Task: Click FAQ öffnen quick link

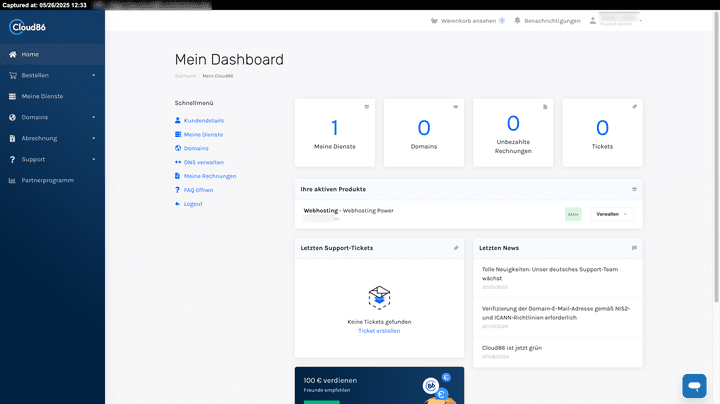Action: pyautogui.click(x=198, y=190)
